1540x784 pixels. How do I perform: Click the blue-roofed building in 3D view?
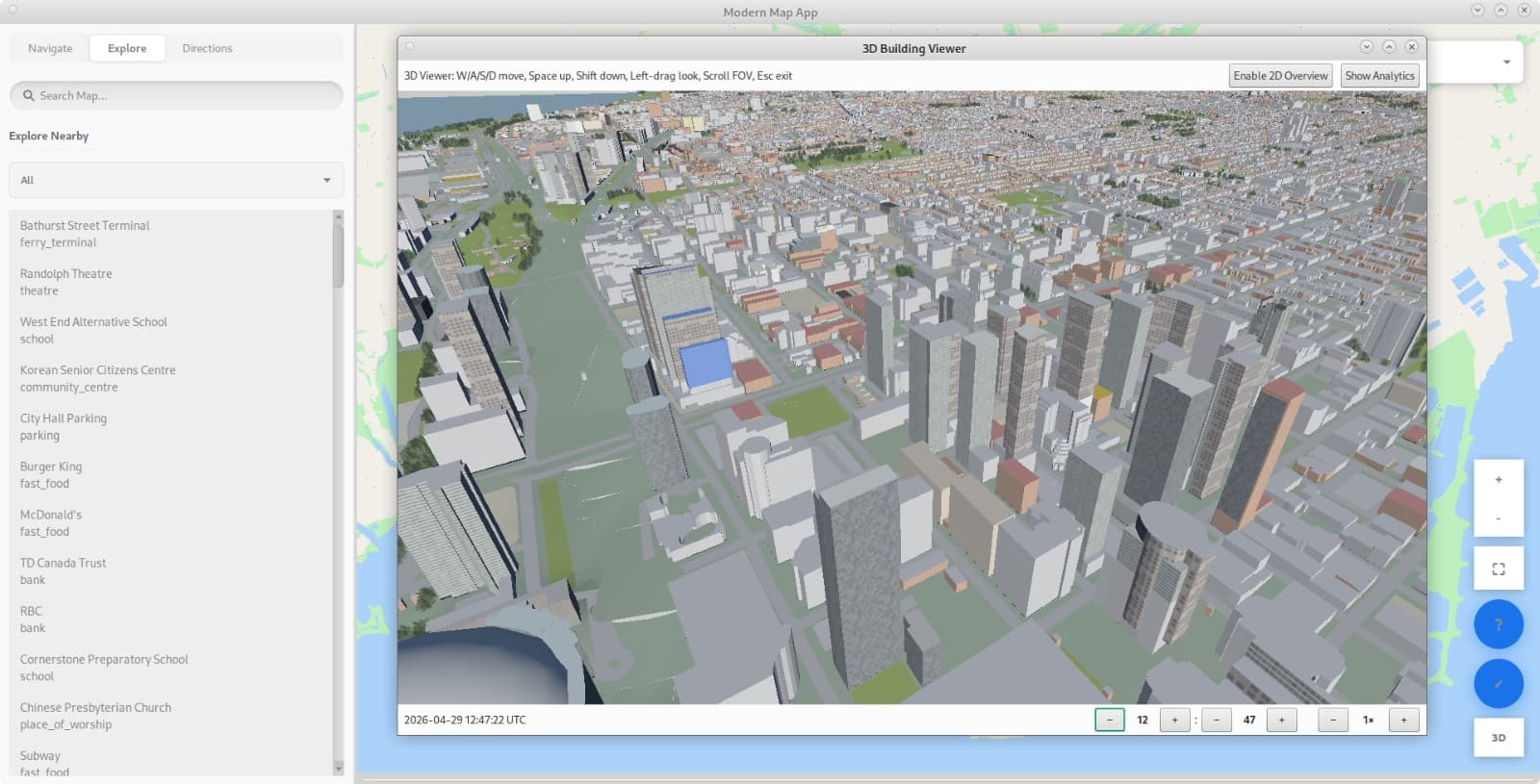click(706, 364)
